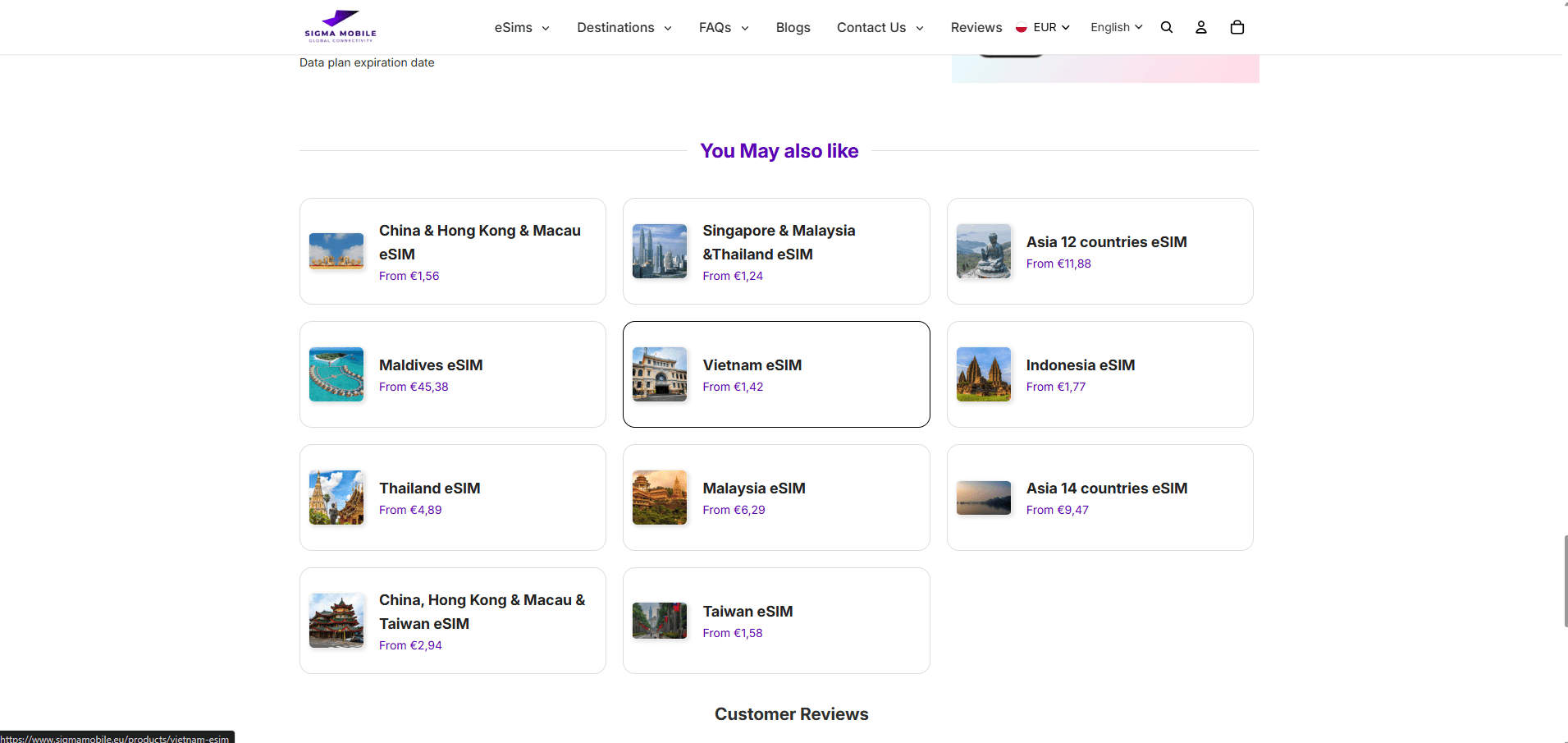This screenshot has width=1568, height=743.
Task: Open the Malaysia eSIM title link
Action: [754, 488]
